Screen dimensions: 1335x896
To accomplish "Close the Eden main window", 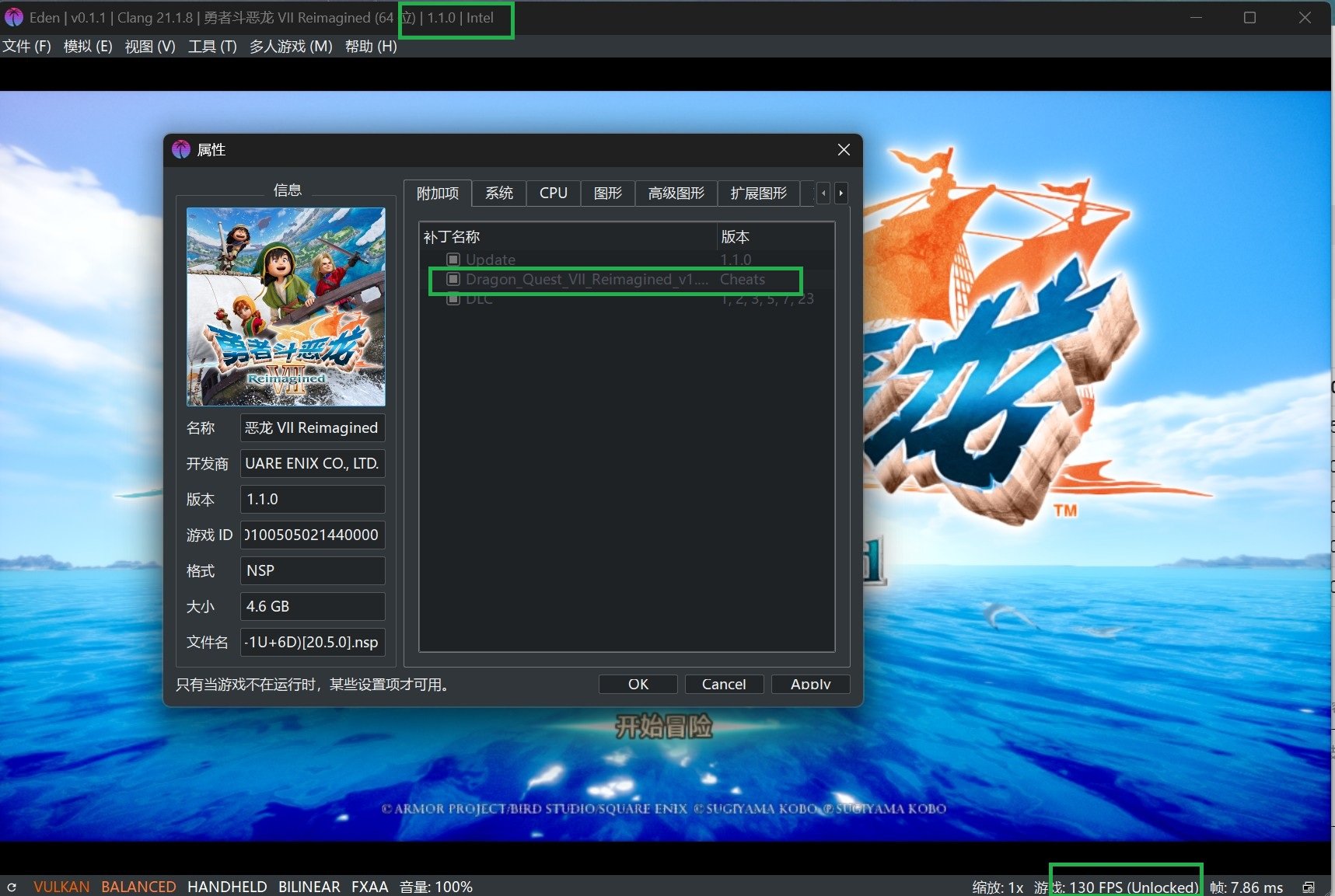I will tap(1305, 17).
